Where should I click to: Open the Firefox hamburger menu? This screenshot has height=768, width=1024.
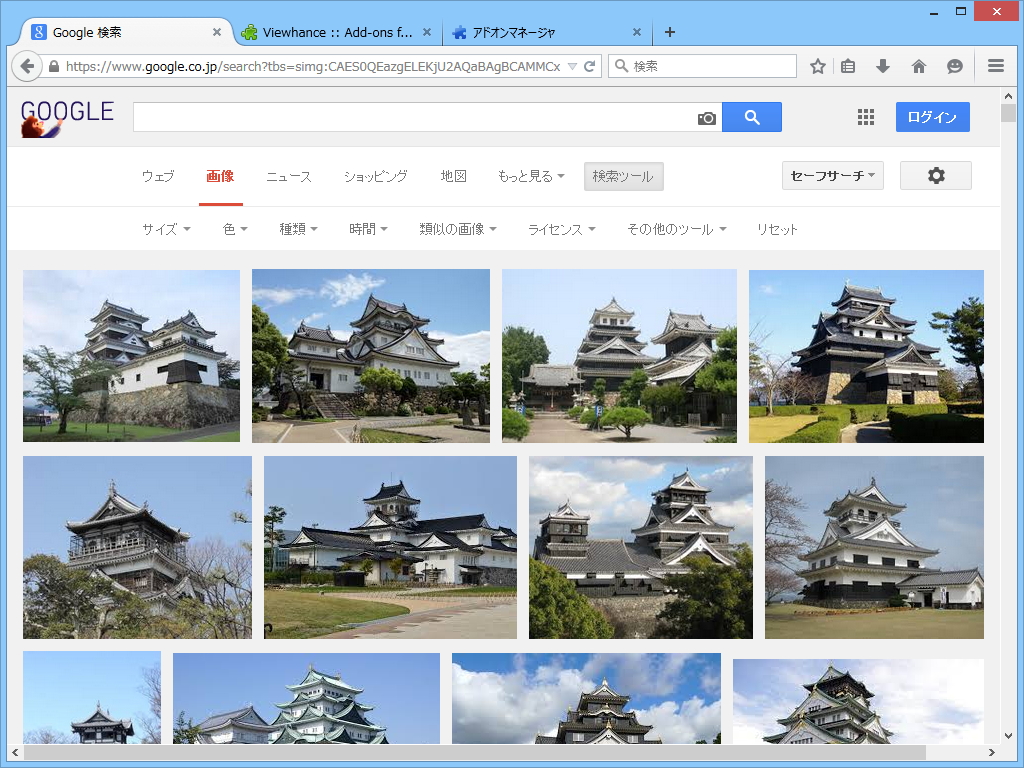(x=996, y=66)
